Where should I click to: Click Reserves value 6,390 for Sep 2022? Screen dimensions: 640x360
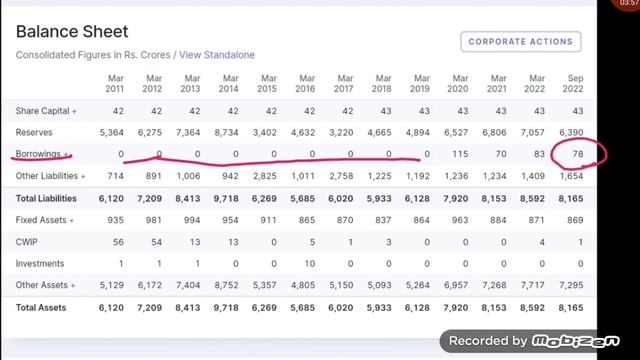571,133
